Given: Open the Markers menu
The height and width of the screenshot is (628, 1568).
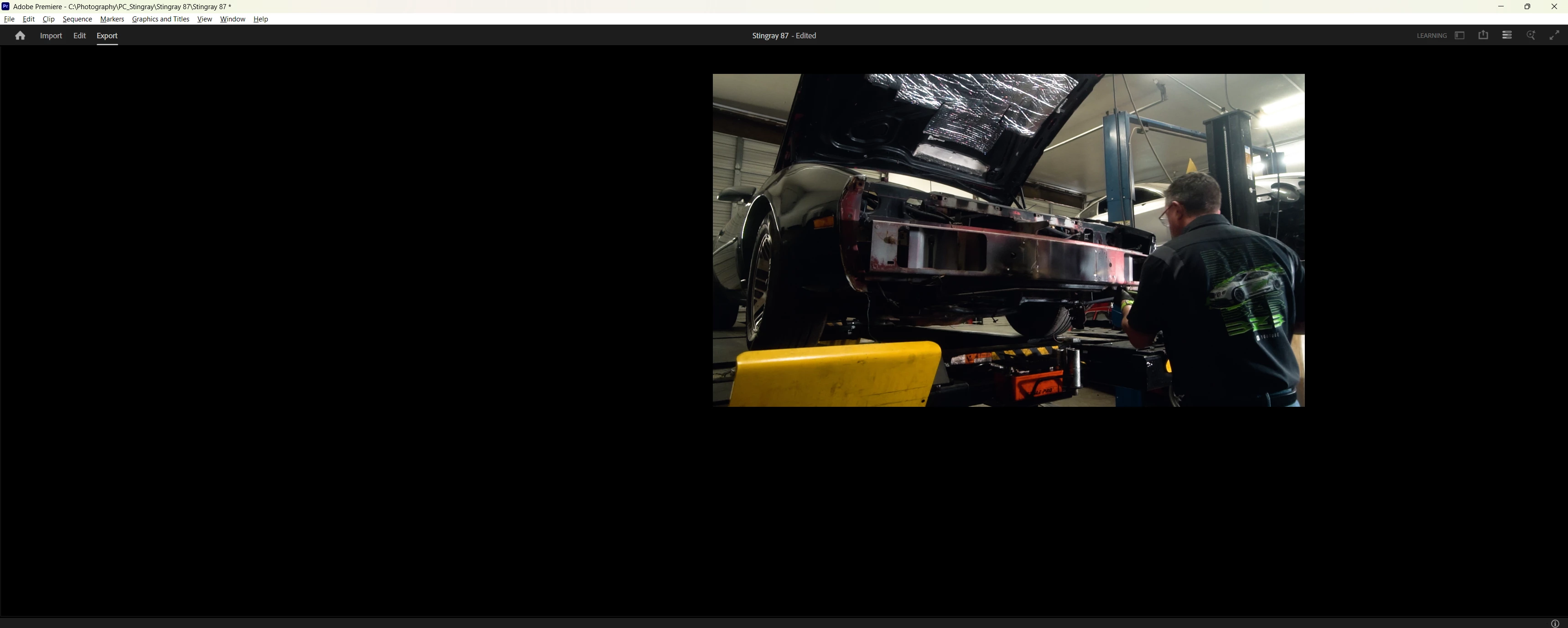Looking at the screenshot, I should [112, 19].
